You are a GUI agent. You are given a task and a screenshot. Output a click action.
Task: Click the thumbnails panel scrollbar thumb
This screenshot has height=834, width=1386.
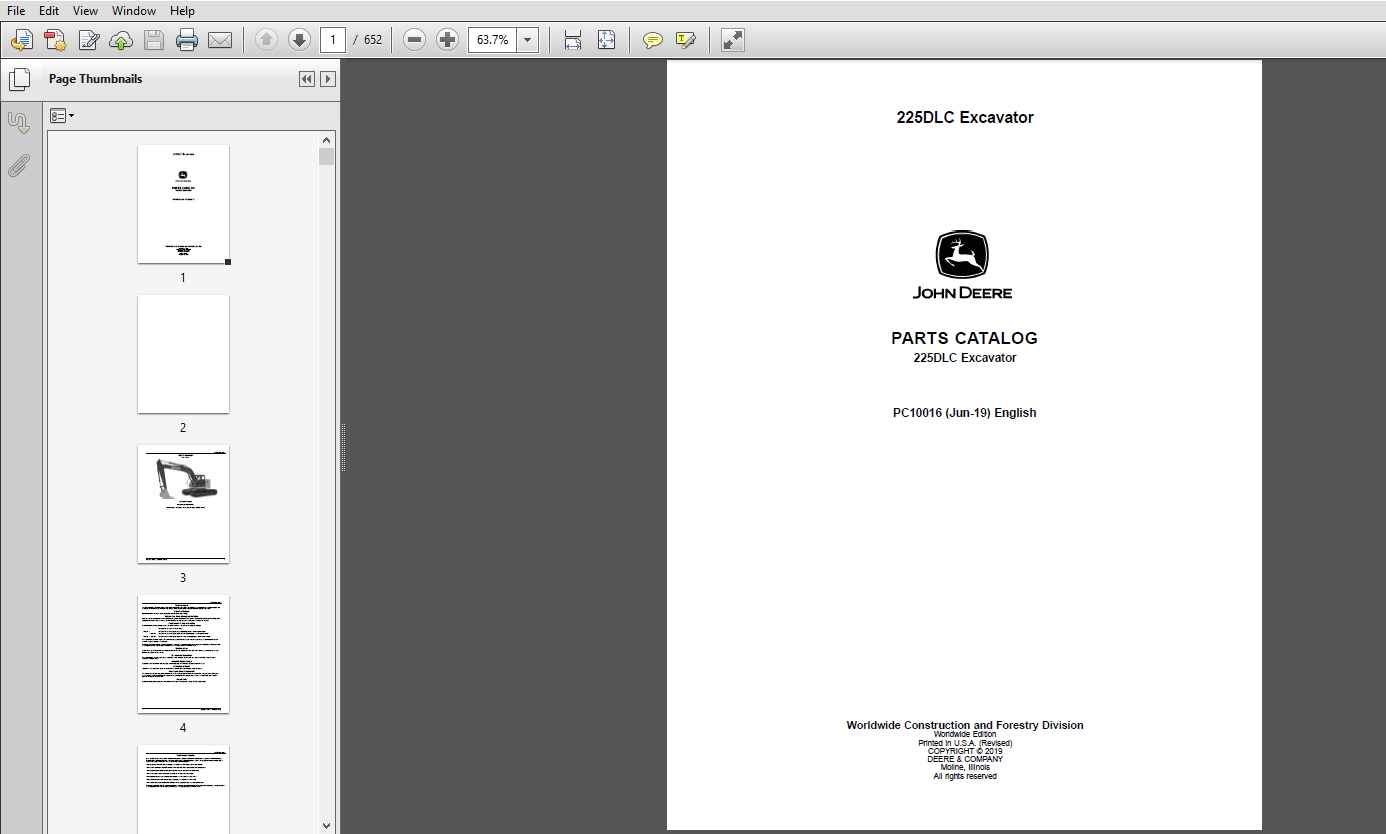tap(327, 157)
